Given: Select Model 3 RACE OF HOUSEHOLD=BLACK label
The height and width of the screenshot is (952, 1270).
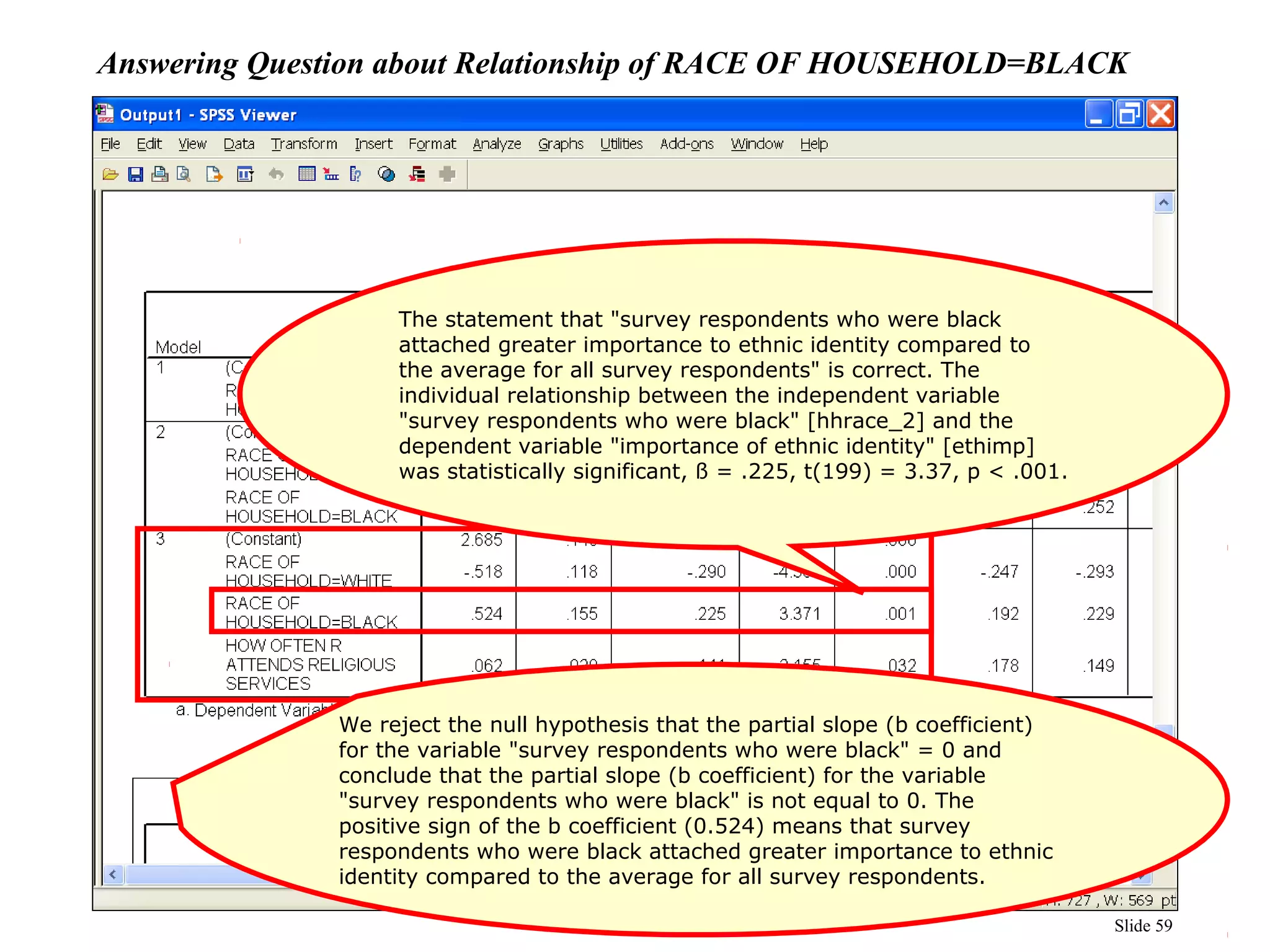Looking at the screenshot, I should tap(311, 613).
